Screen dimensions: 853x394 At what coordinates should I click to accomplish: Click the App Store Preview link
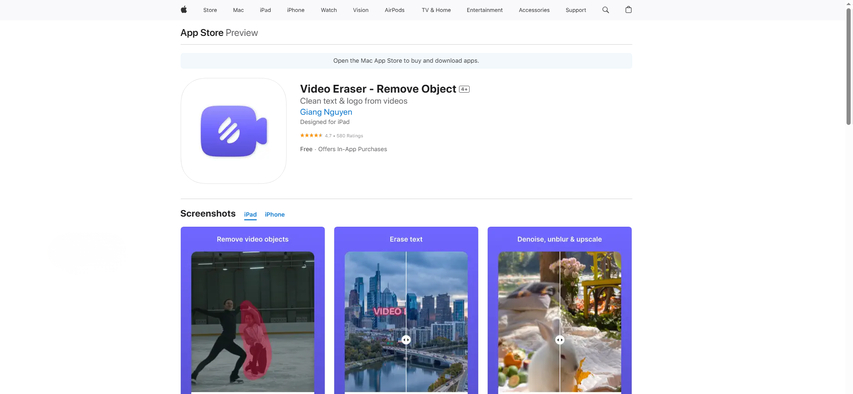click(x=219, y=33)
